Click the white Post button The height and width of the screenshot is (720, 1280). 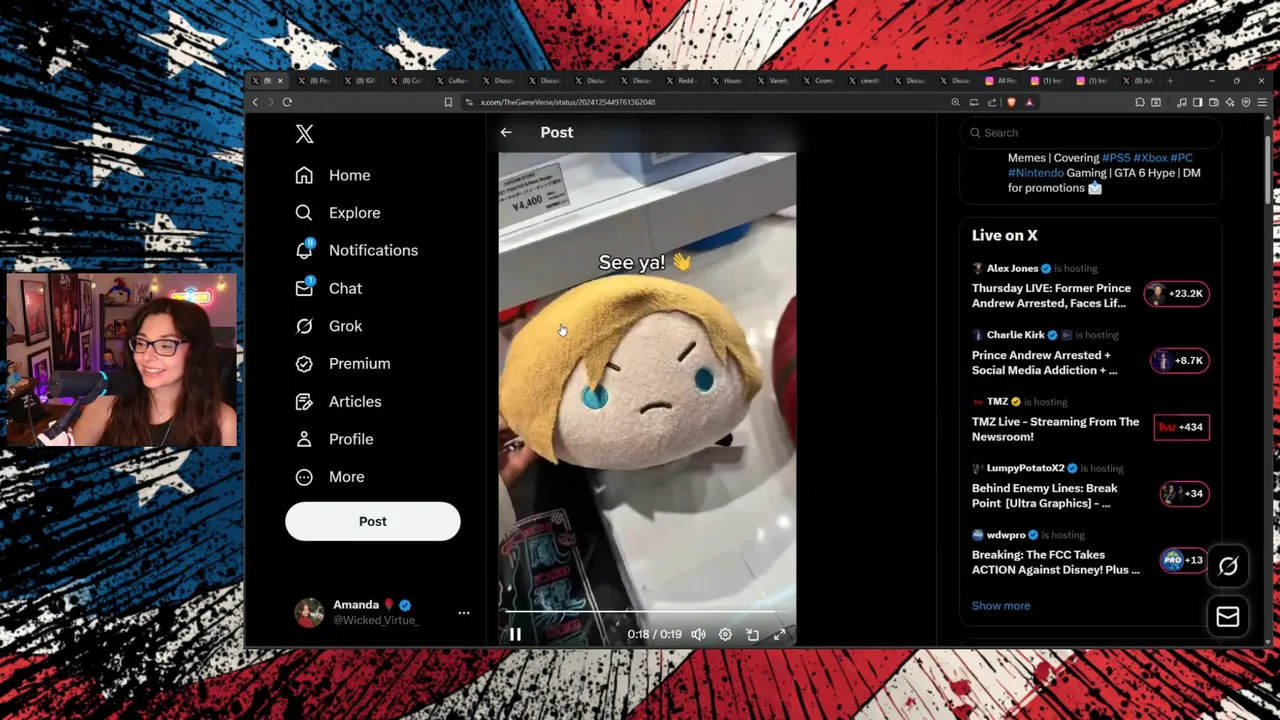pos(372,521)
